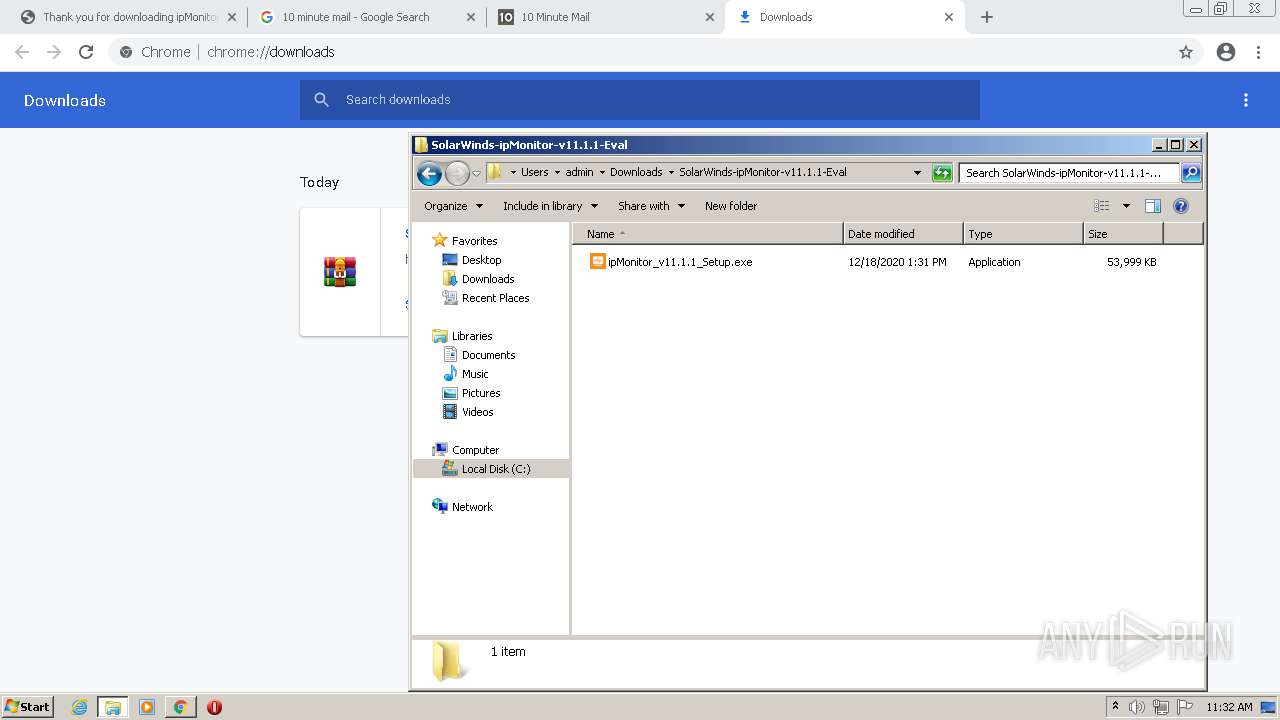Click Action Center flag tray icon
The image size is (1280, 720).
(x=1185, y=707)
